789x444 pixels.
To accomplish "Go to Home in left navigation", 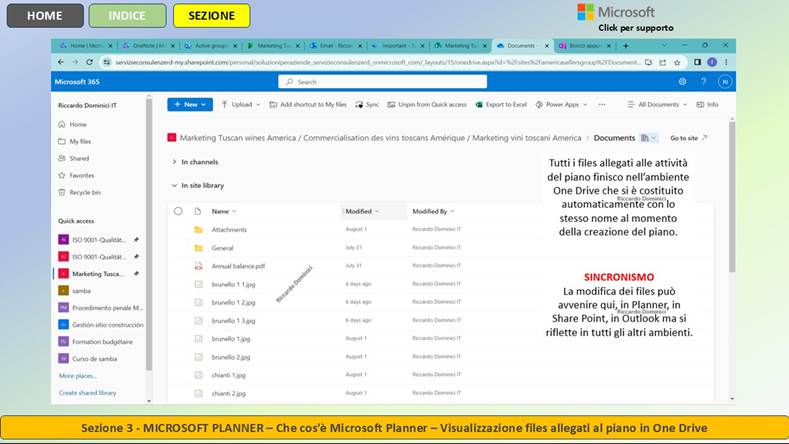I will point(72,124).
